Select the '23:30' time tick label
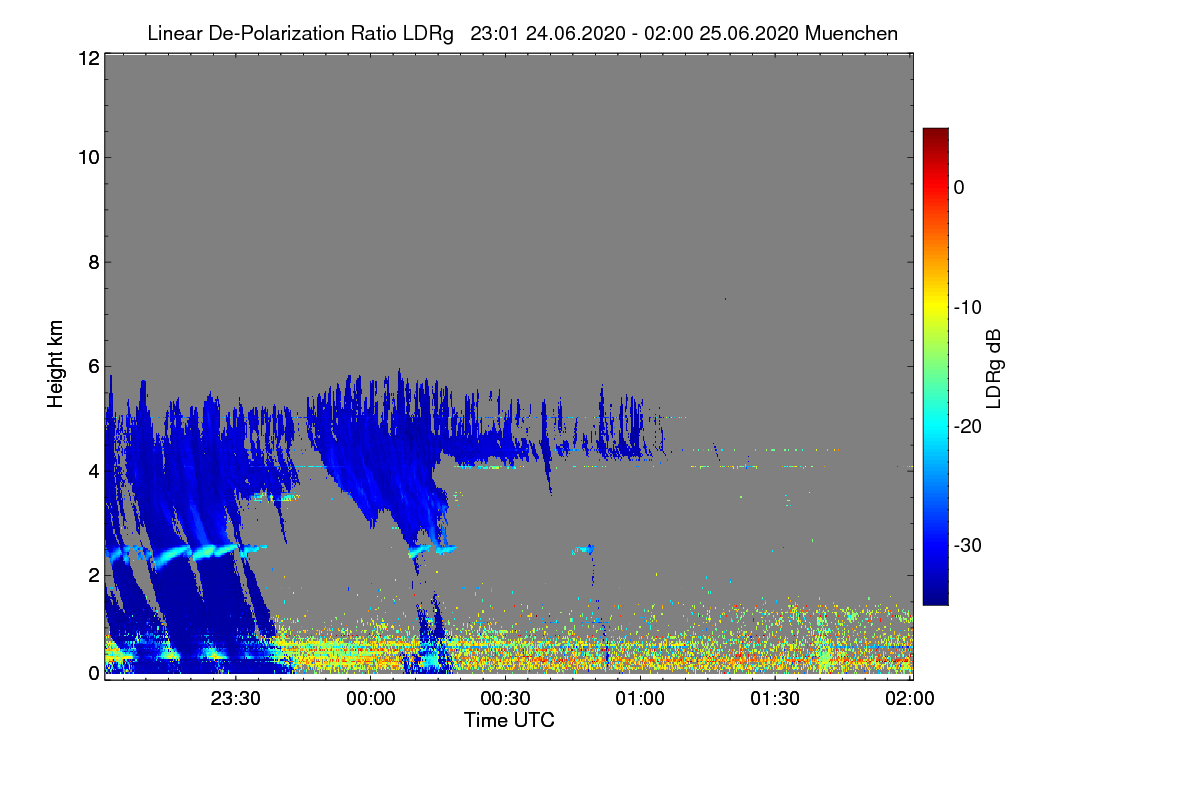The image size is (1200, 800). (235, 698)
